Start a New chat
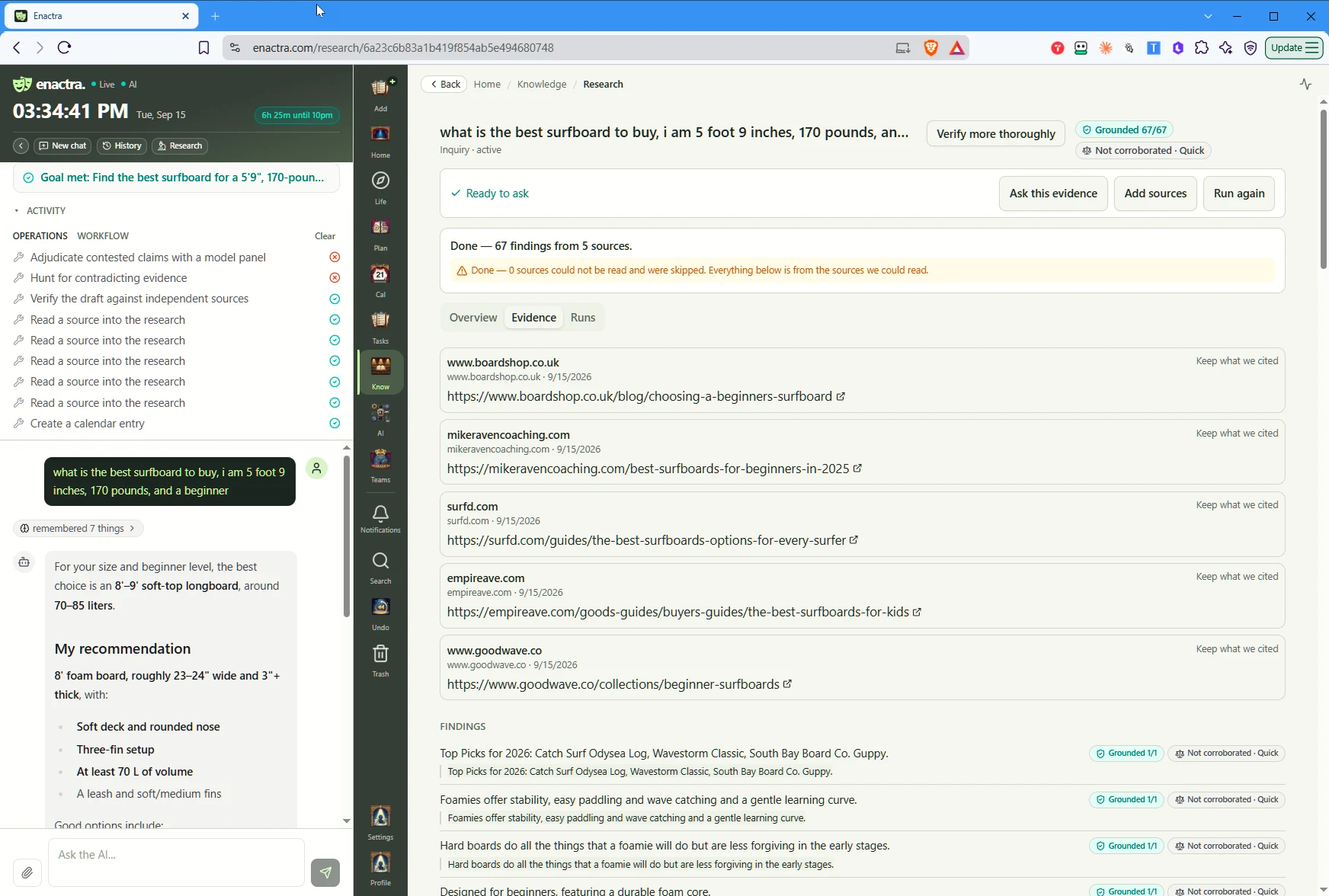 pos(63,146)
